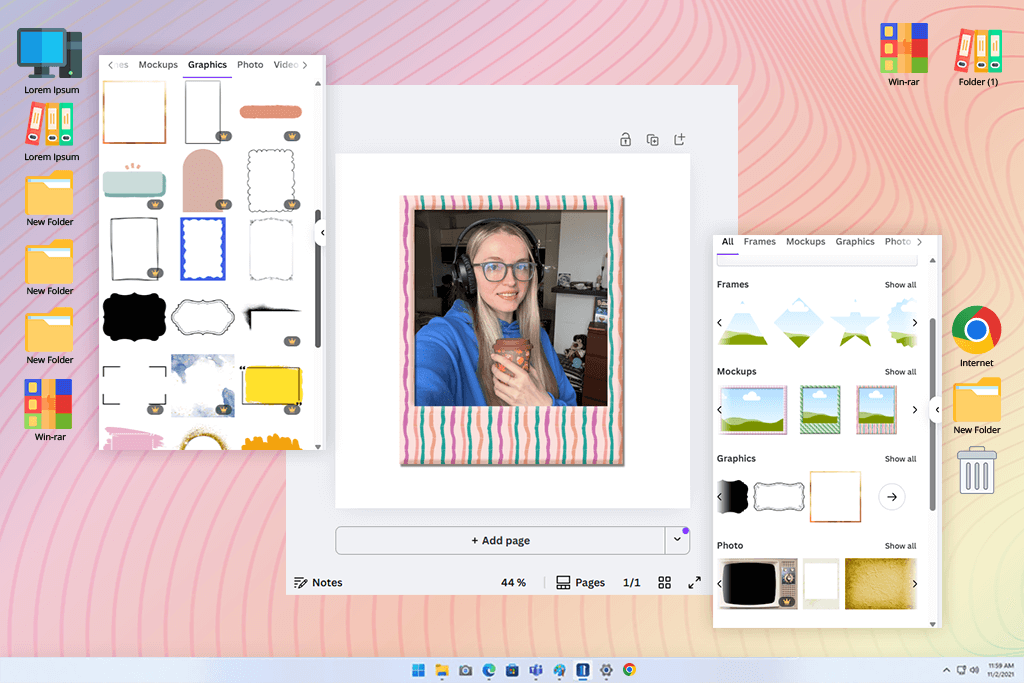
Task: Open the Lorem Ipsum computer desktop icon
Action: (x=50, y=61)
